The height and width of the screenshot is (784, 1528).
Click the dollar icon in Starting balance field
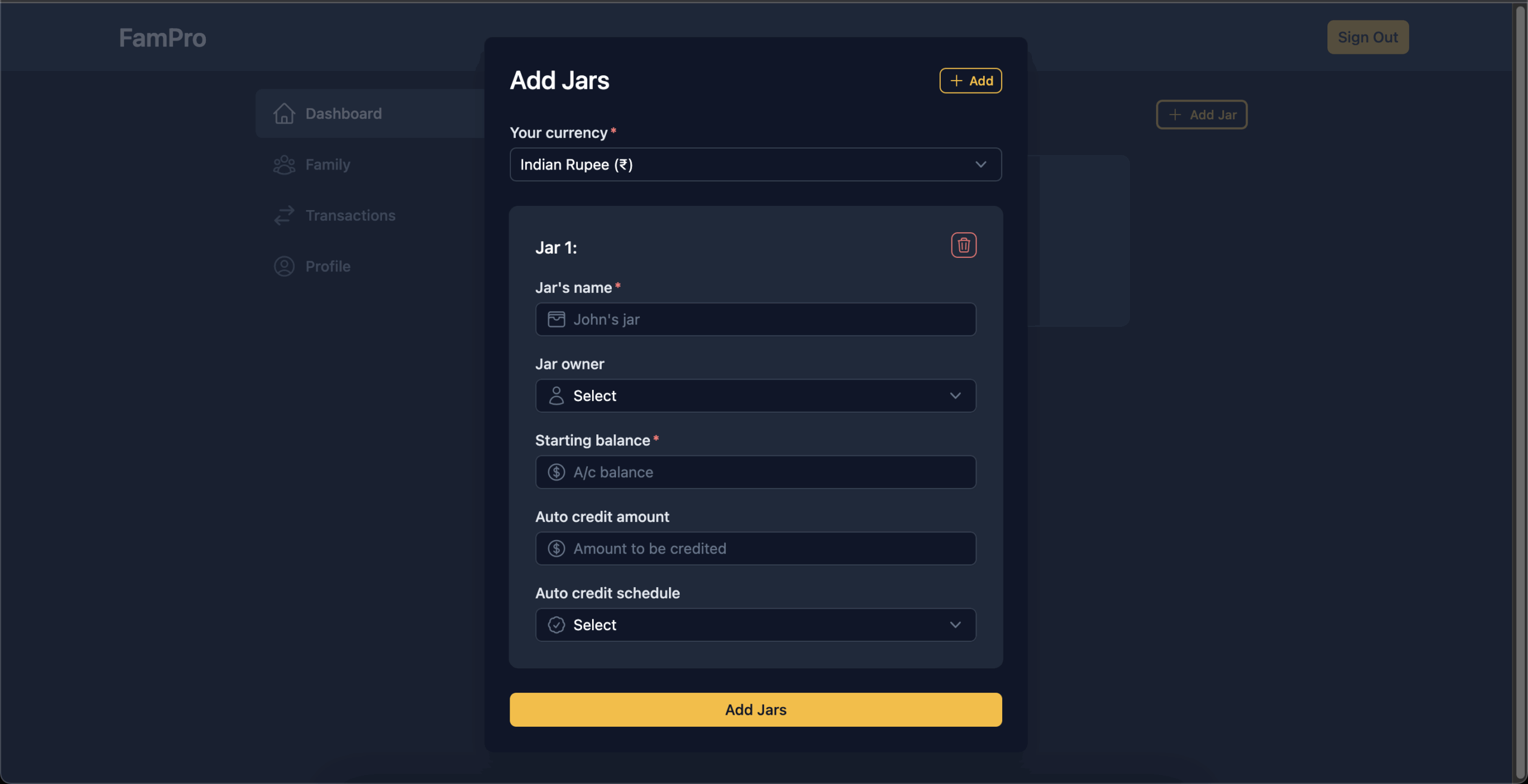pyautogui.click(x=556, y=472)
